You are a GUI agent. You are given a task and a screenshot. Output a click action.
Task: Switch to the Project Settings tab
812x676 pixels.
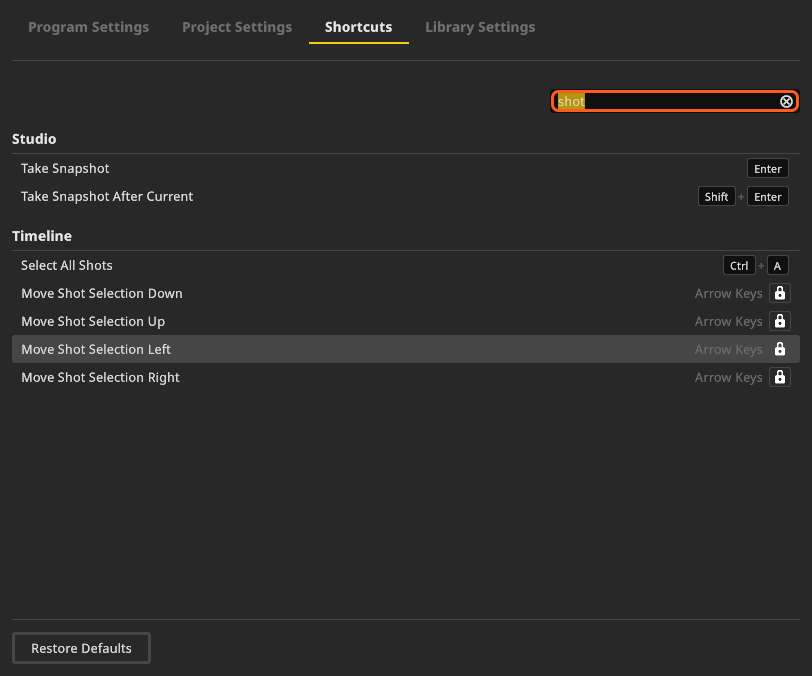(237, 27)
